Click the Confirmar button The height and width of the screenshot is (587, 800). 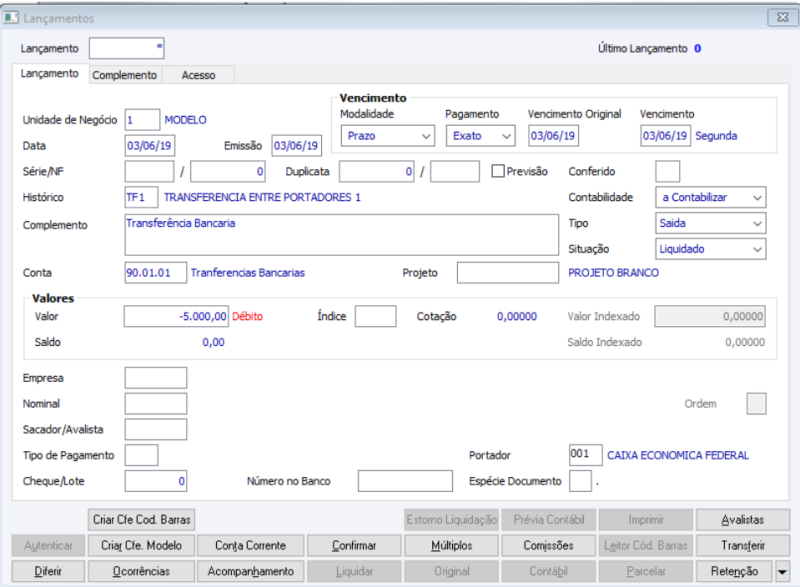coord(354,546)
